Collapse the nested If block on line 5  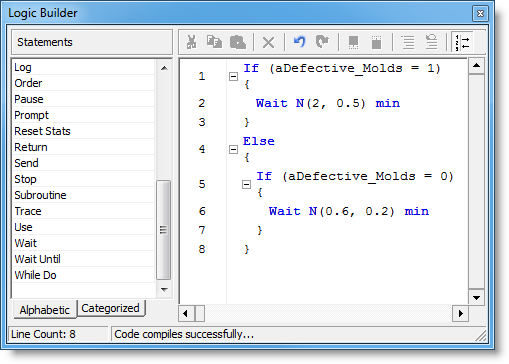[246, 184]
